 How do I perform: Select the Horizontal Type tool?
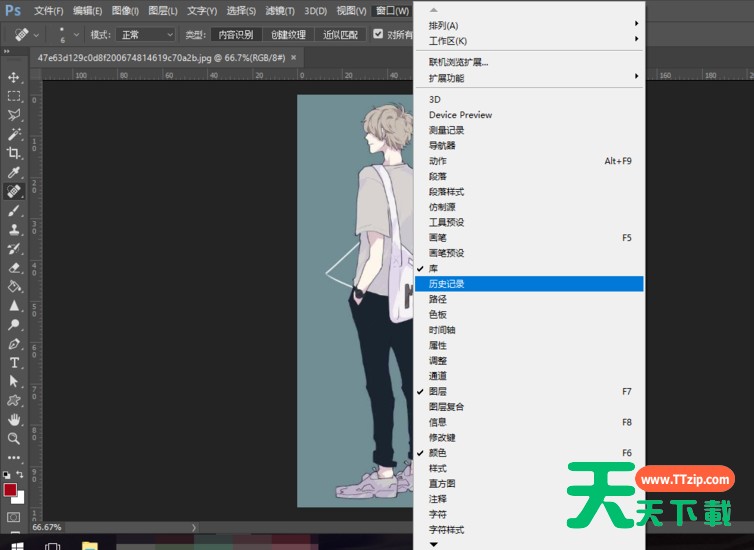pos(14,362)
